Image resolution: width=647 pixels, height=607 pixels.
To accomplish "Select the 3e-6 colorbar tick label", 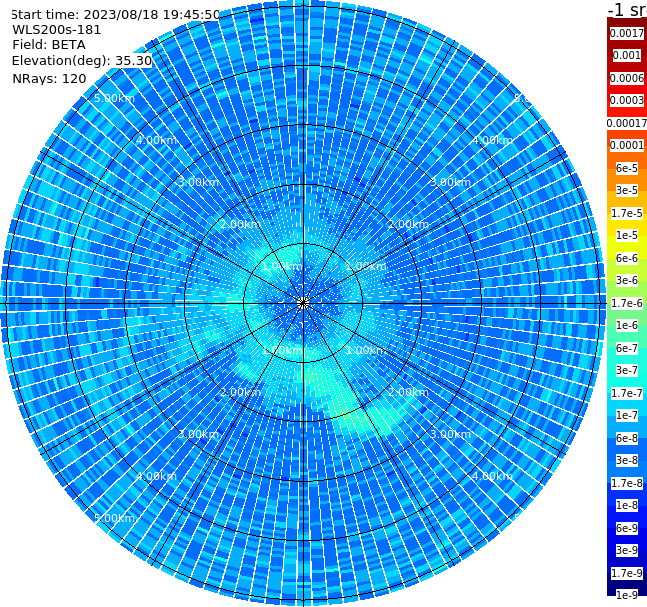I will (627, 280).
